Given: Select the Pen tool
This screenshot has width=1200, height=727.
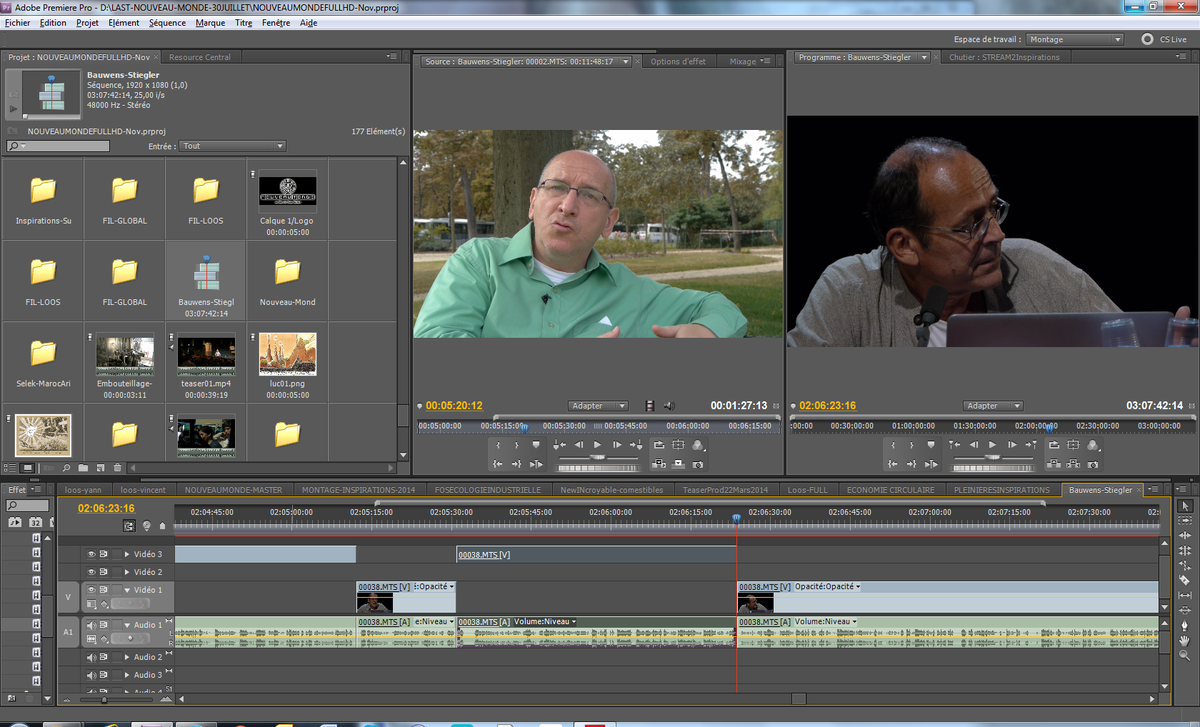Looking at the screenshot, I should 1185,626.
